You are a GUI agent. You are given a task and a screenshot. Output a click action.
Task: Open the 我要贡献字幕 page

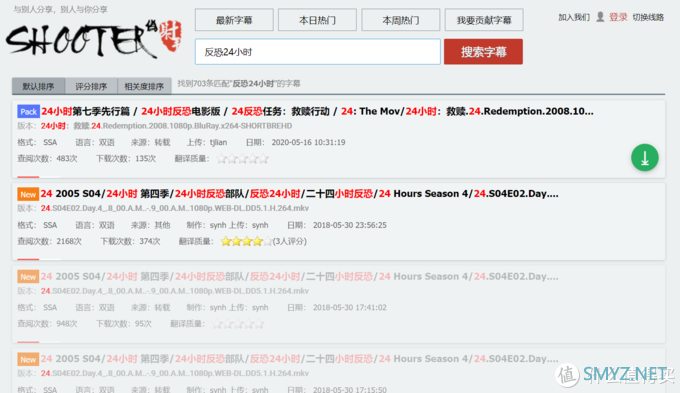pyautogui.click(x=484, y=20)
